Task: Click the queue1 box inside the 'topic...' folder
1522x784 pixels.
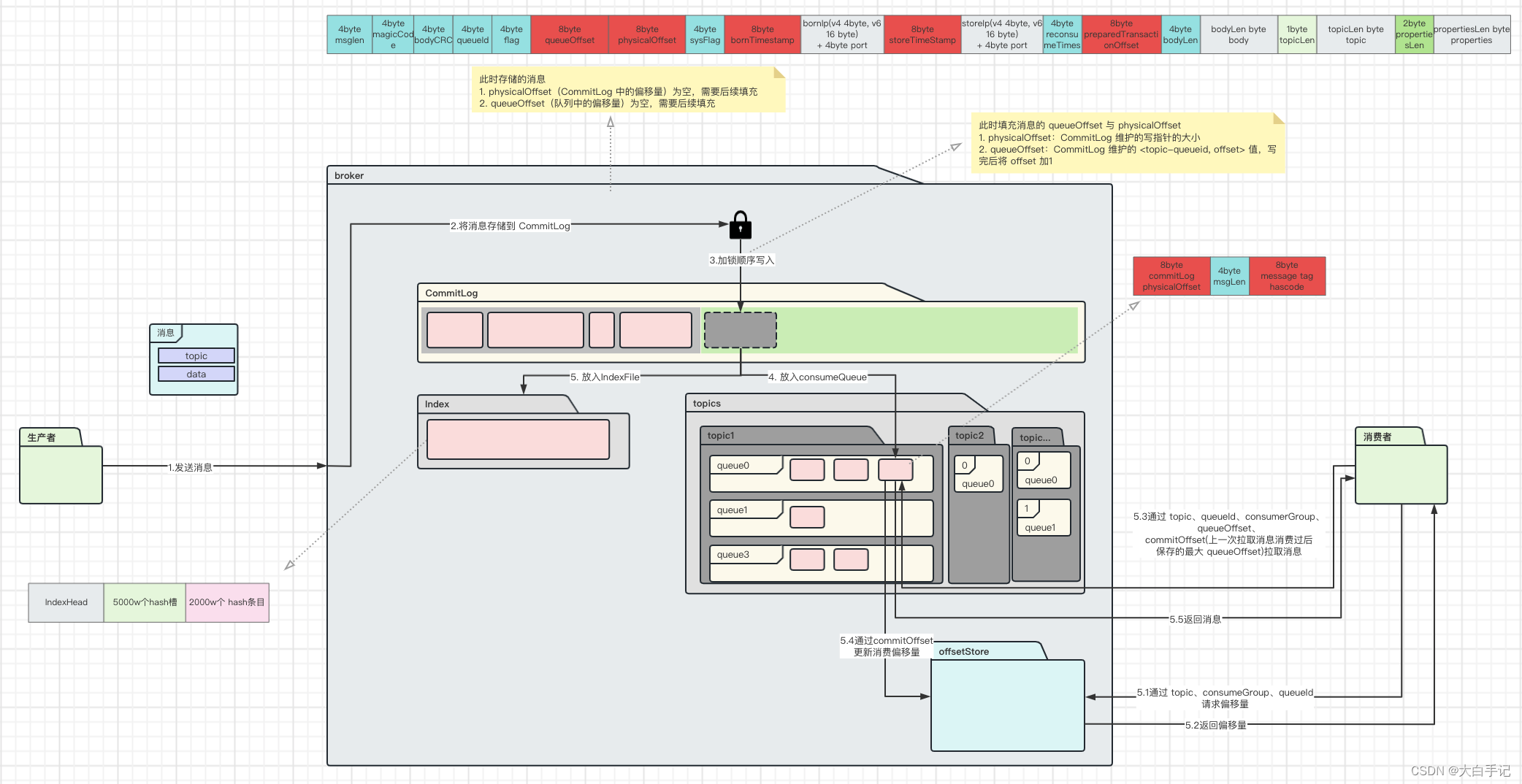Action: 1044,518
